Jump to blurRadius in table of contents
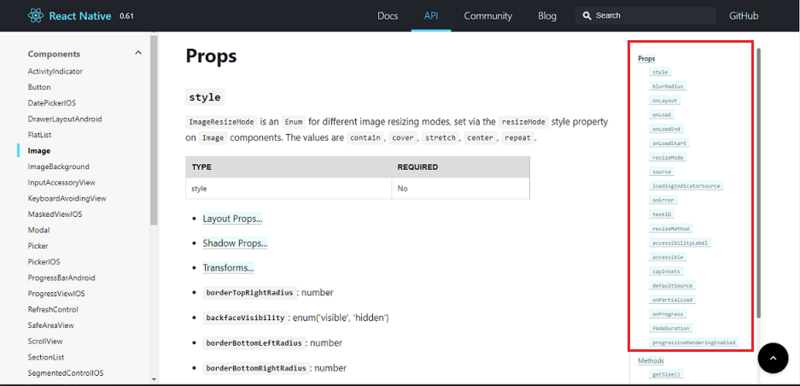 pos(668,87)
